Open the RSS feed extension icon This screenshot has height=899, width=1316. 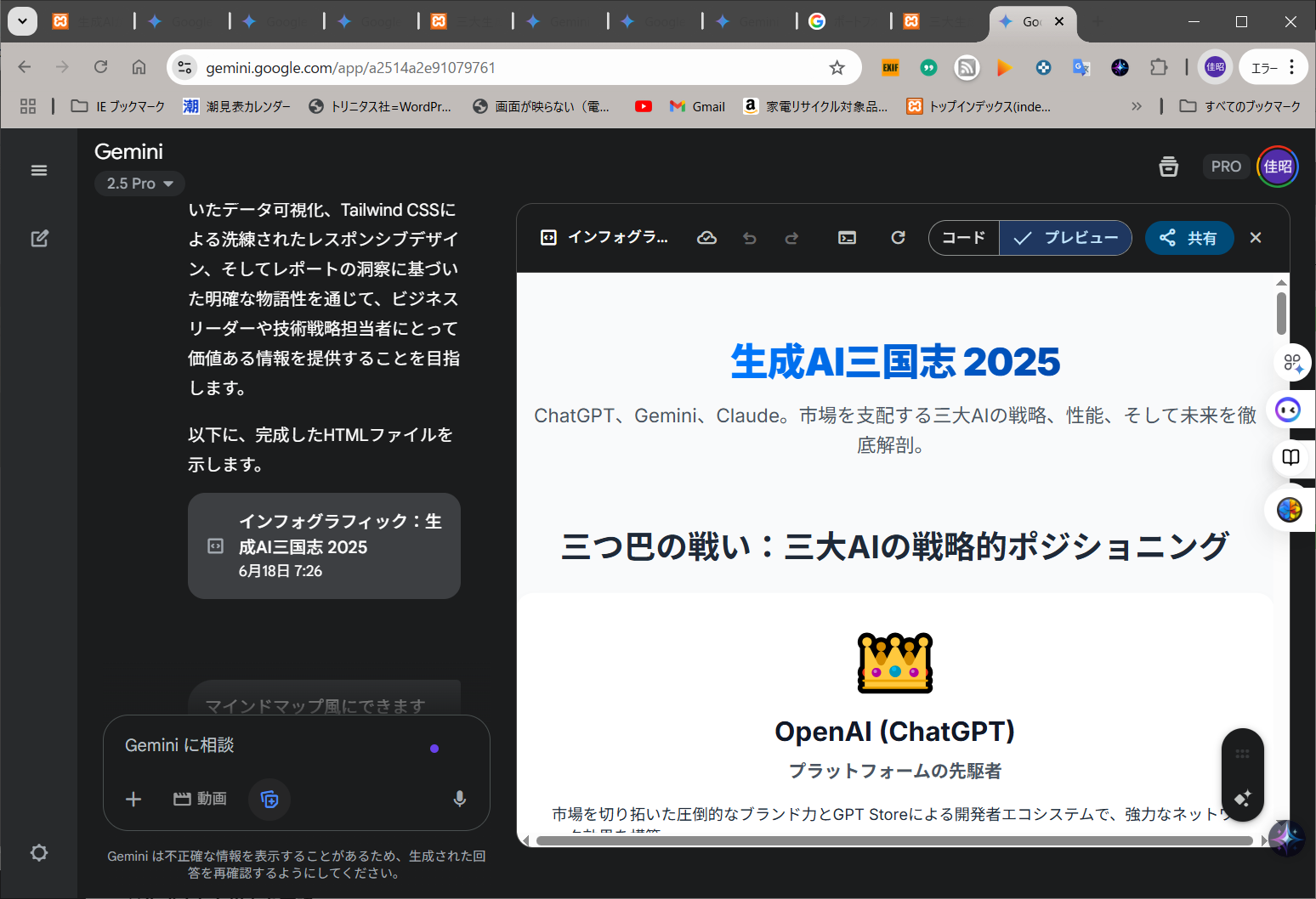click(967, 68)
